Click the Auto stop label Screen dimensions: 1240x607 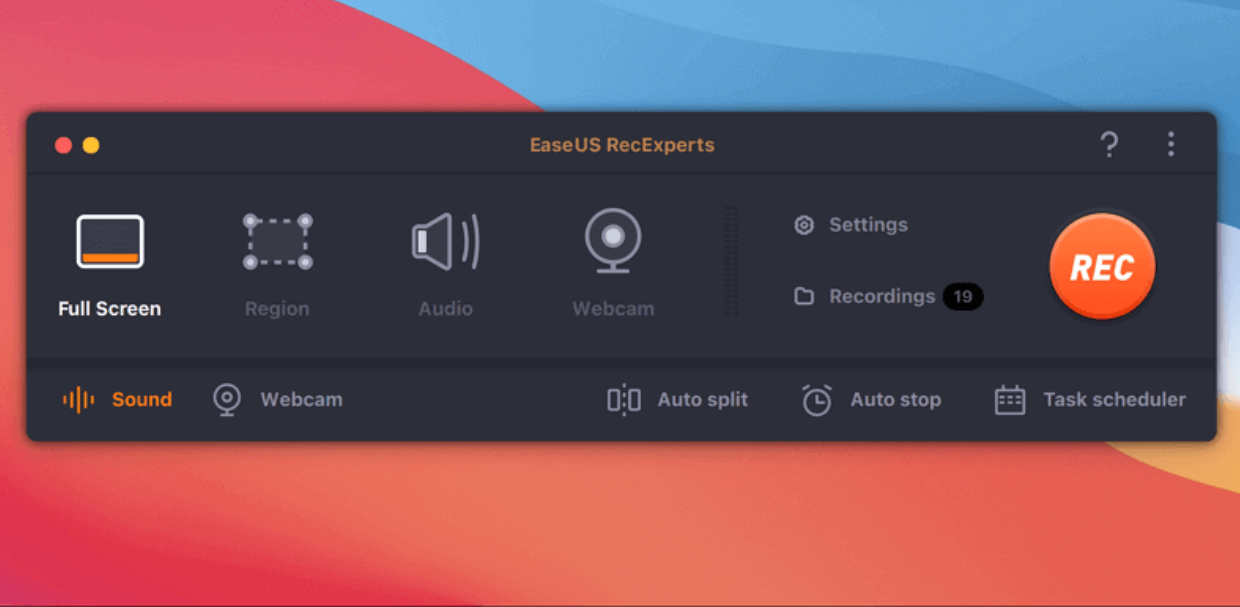(x=896, y=400)
